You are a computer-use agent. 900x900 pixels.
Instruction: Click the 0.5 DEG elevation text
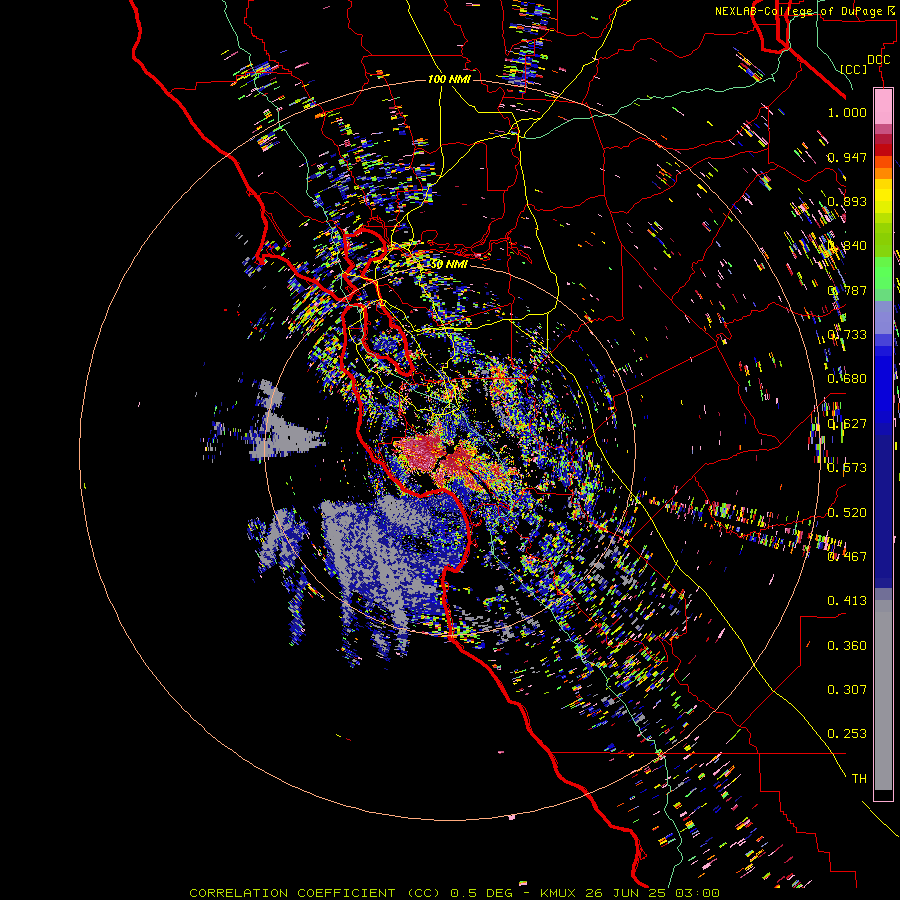click(483, 893)
